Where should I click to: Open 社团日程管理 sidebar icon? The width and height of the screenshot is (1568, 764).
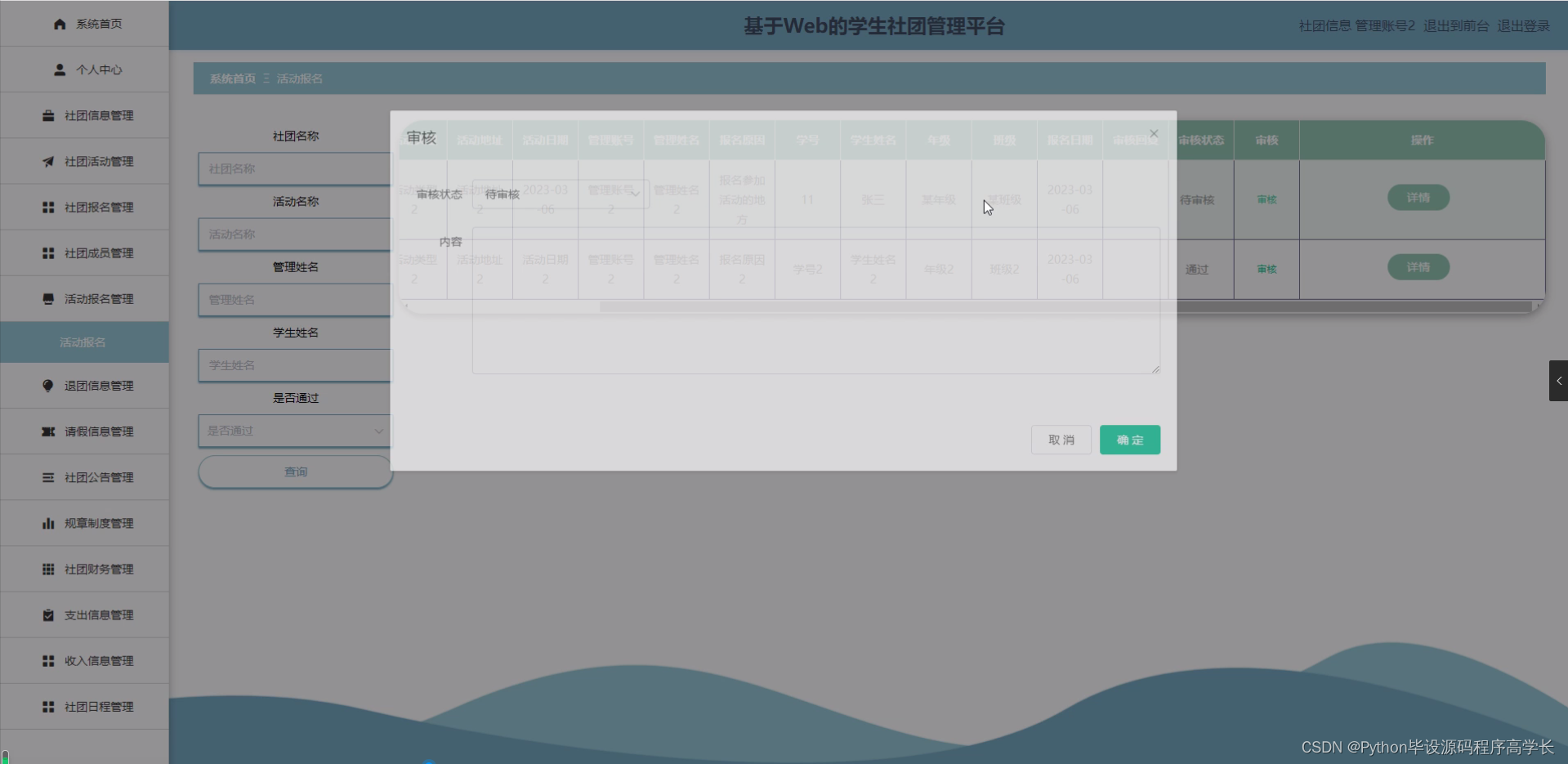(47, 706)
